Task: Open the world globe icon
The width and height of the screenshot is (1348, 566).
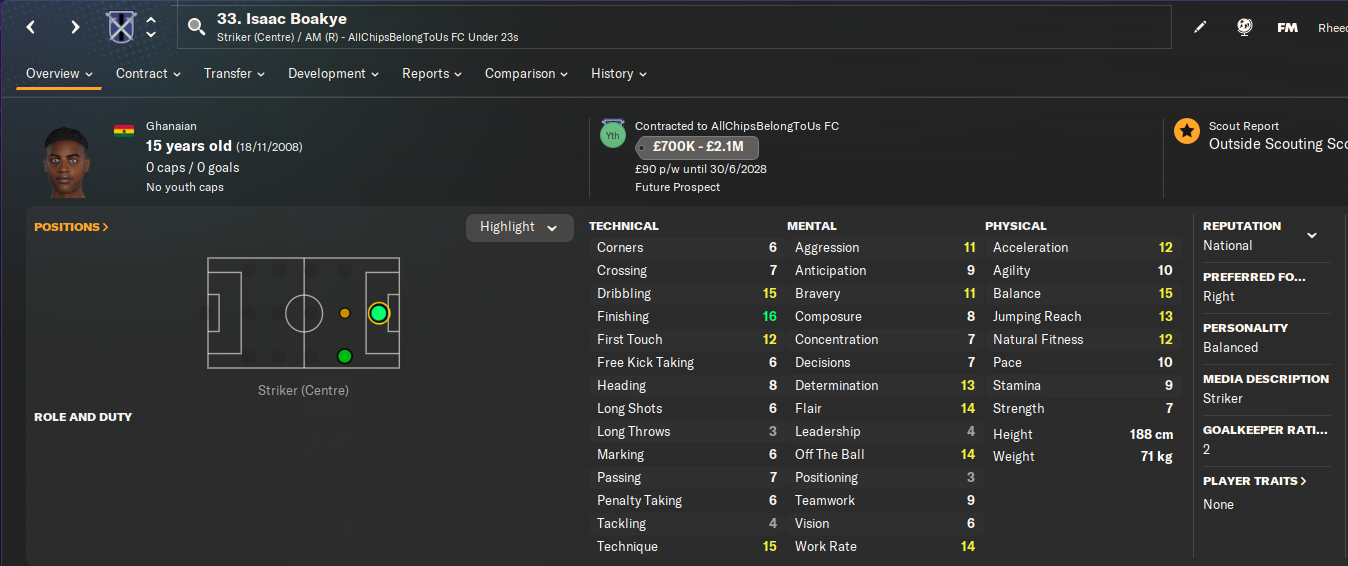Action: [1244, 27]
